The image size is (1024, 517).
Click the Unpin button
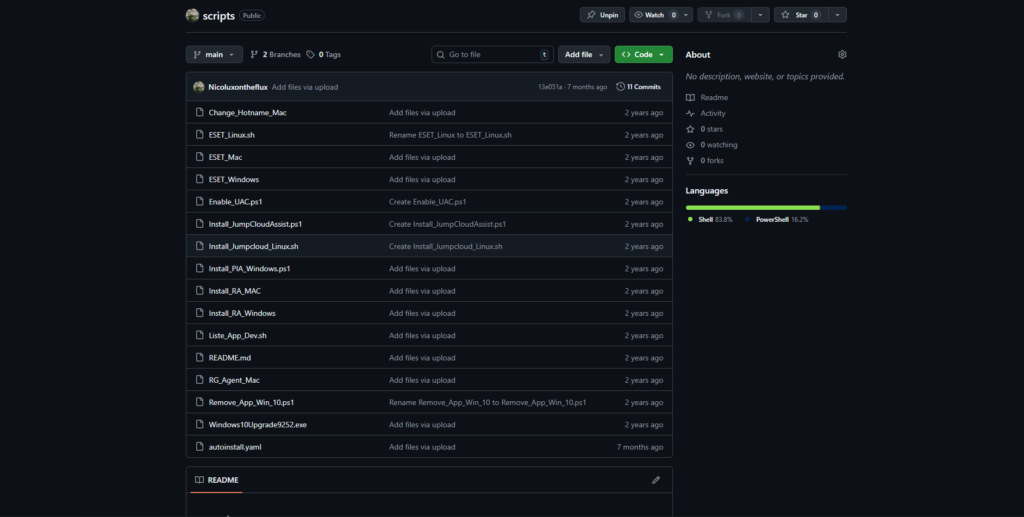(602, 15)
